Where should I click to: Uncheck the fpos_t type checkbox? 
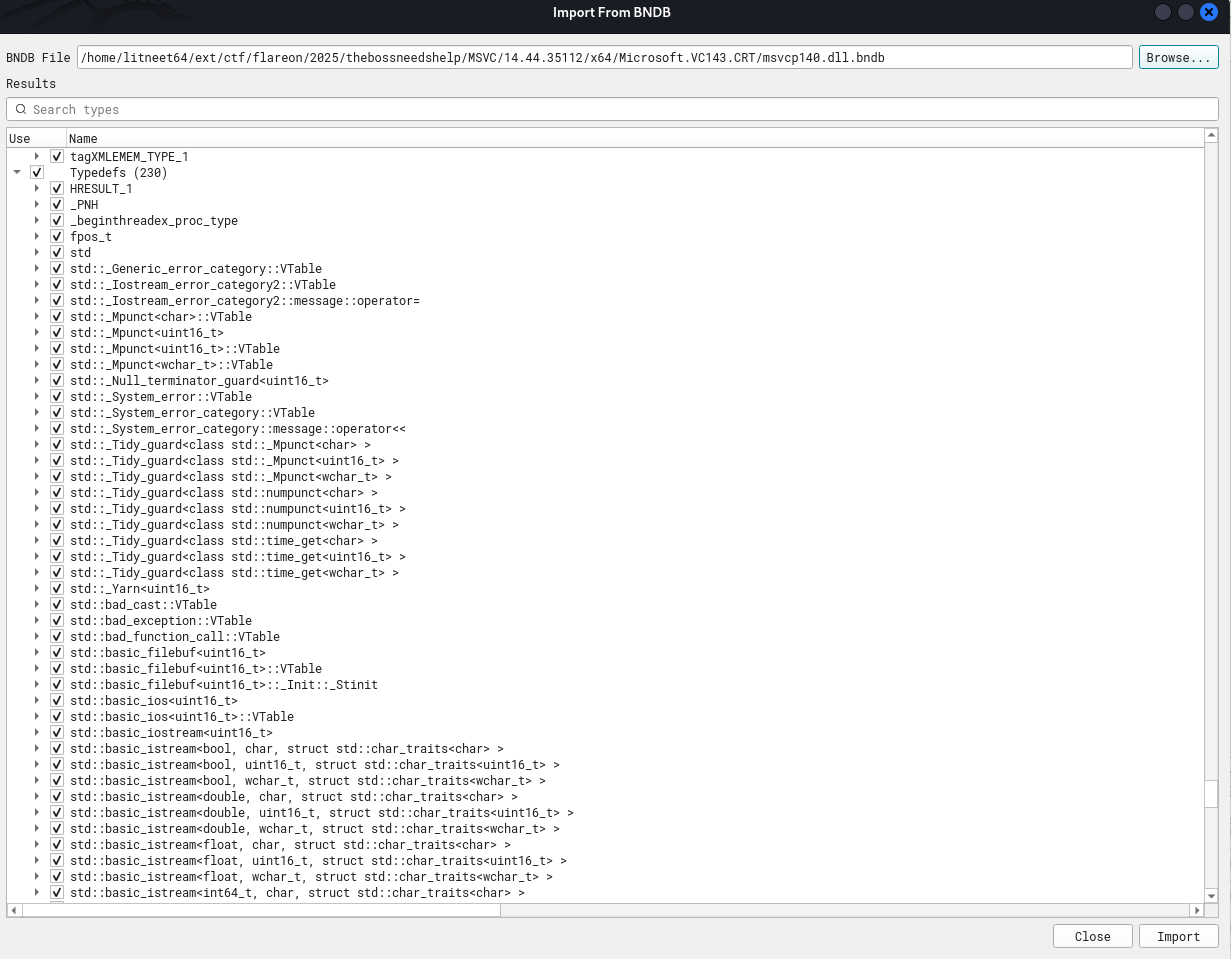pos(57,237)
